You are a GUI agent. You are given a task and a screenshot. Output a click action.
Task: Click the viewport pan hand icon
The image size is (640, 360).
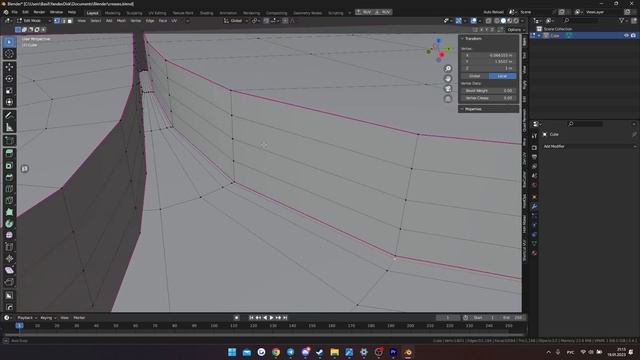point(448,79)
